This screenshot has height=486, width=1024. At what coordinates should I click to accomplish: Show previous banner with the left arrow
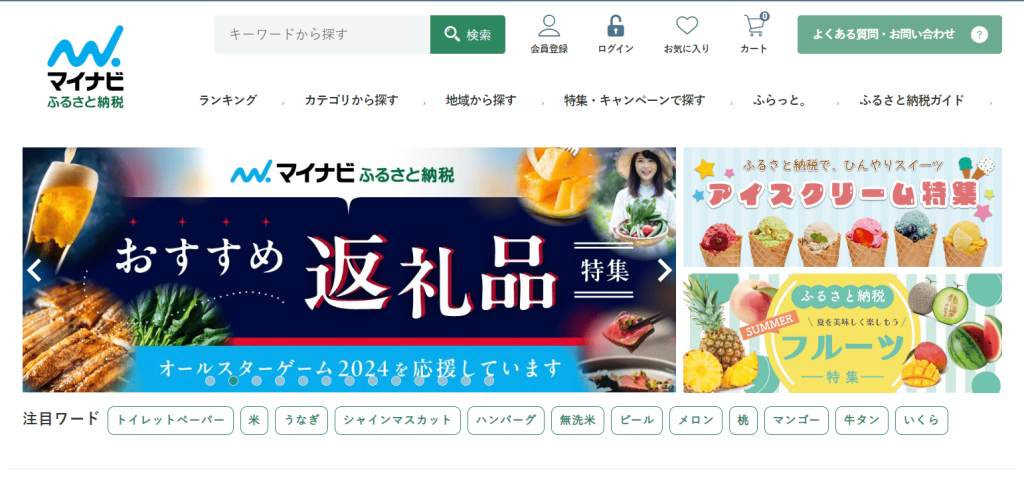[34, 270]
